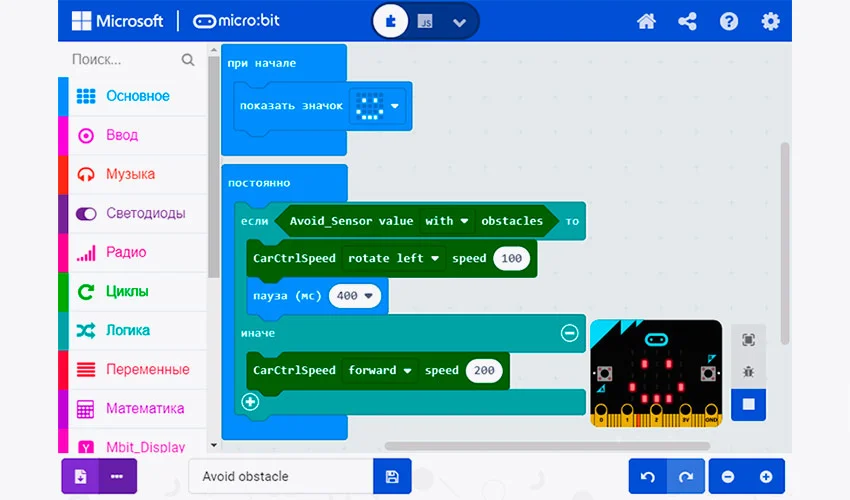Switch editor to JavaScript mode
This screenshot has width=850, height=500.
(425, 21)
